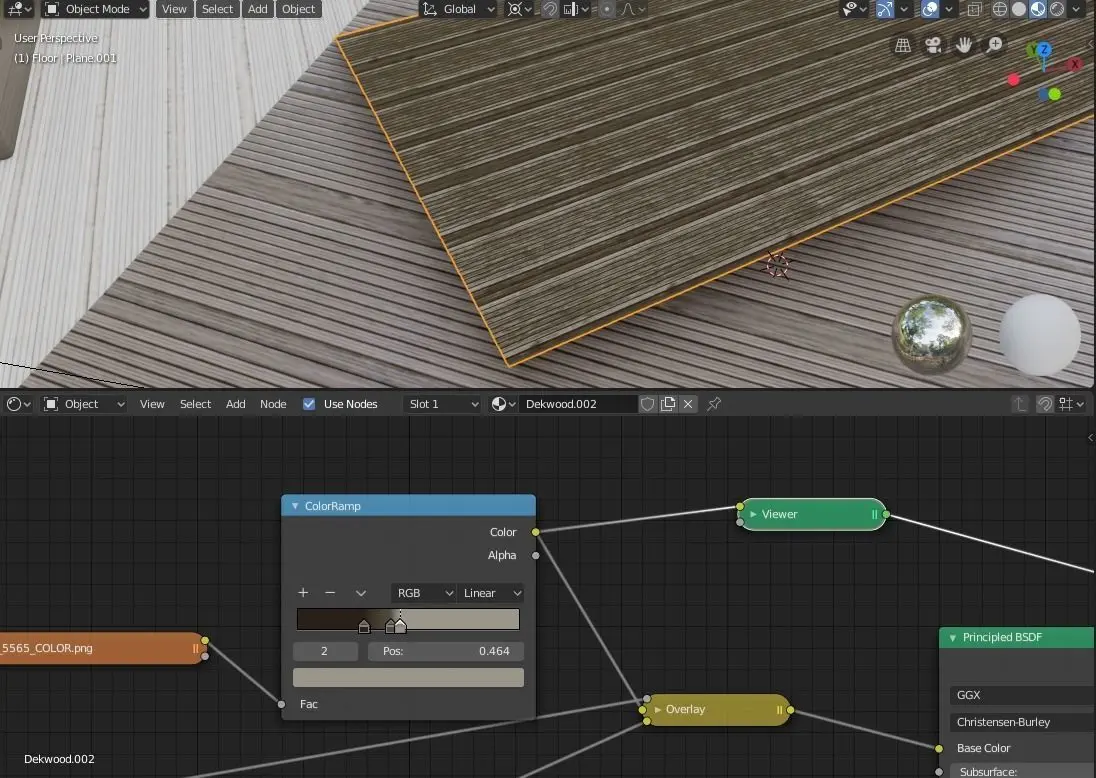The height and width of the screenshot is (778, 1096).
Task: Click the pan view hand icon
Action: (x=964, y=45)
